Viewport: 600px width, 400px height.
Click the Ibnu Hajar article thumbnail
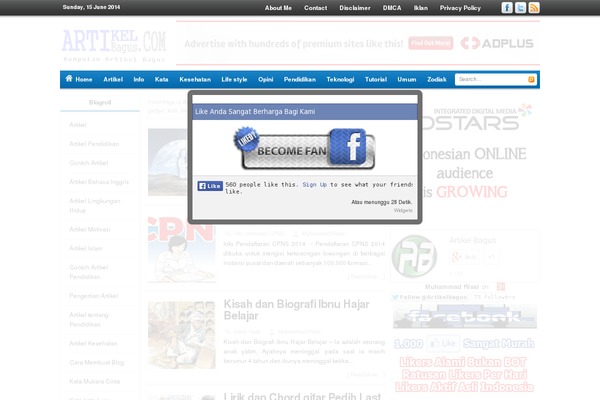(x=182, y=335)
